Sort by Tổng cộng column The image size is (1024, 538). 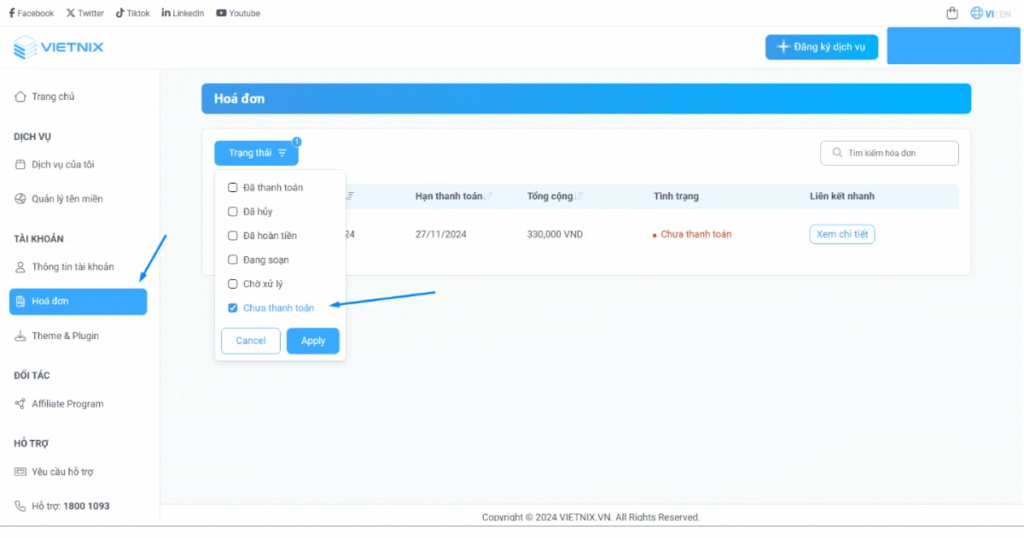point(580,196)
